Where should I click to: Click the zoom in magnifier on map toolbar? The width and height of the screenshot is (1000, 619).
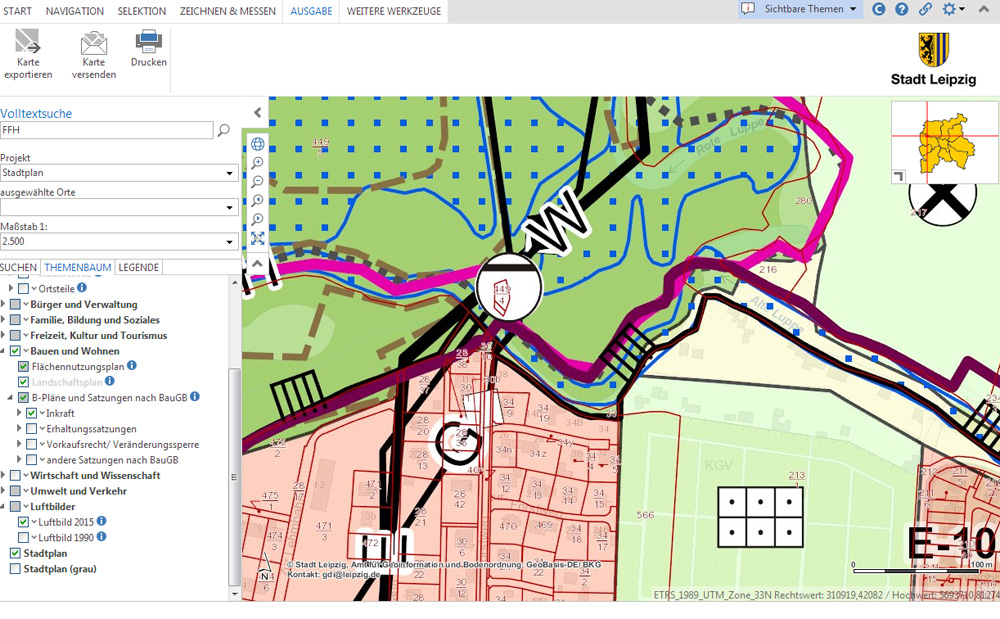pos(257,163)
